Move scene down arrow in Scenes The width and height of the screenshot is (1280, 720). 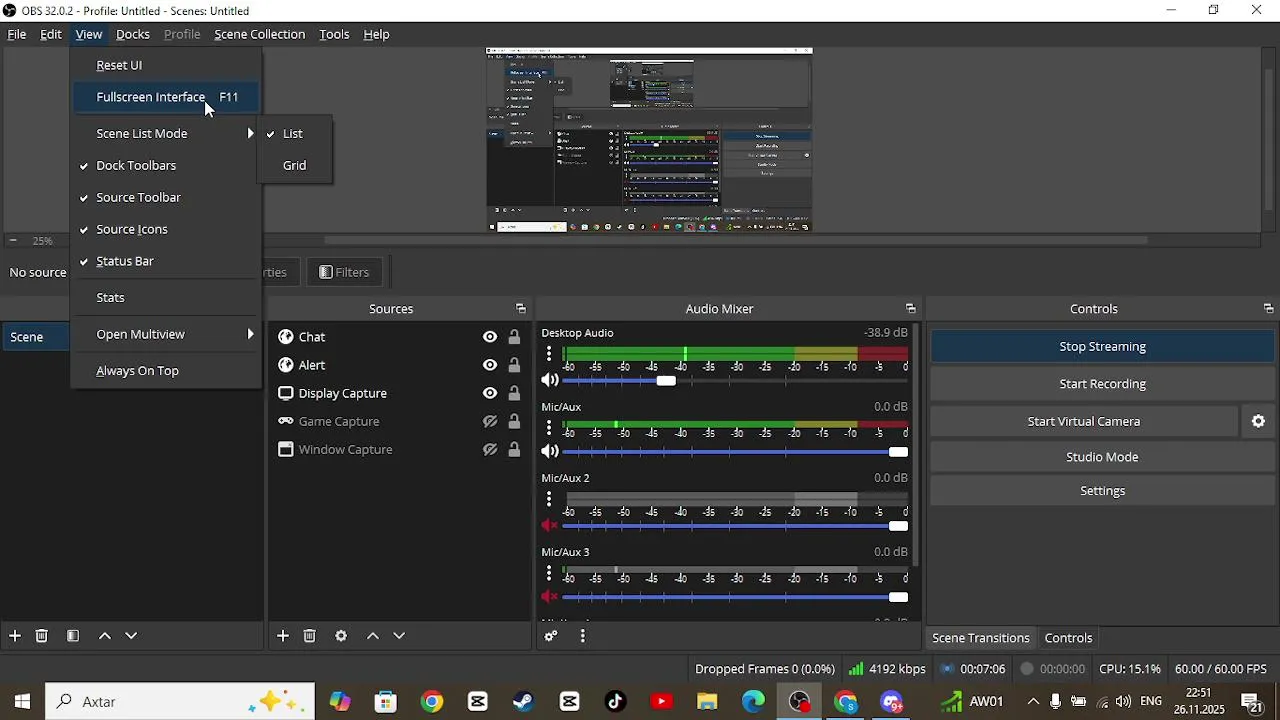131,636
